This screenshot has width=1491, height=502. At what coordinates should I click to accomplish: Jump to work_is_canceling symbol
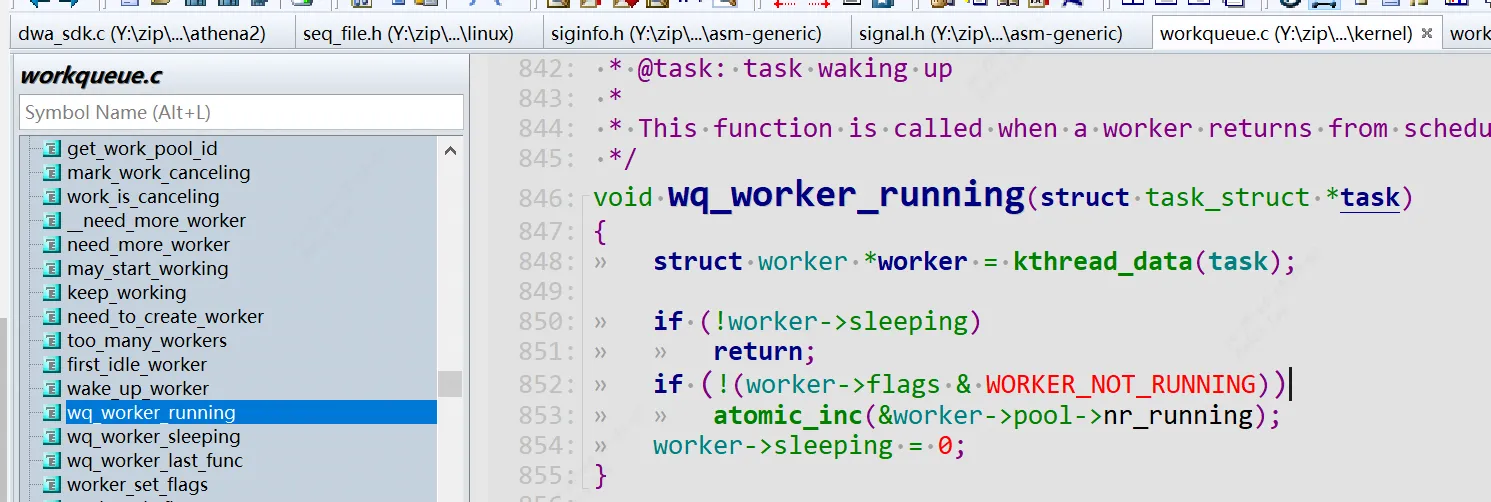click(143, 197)
